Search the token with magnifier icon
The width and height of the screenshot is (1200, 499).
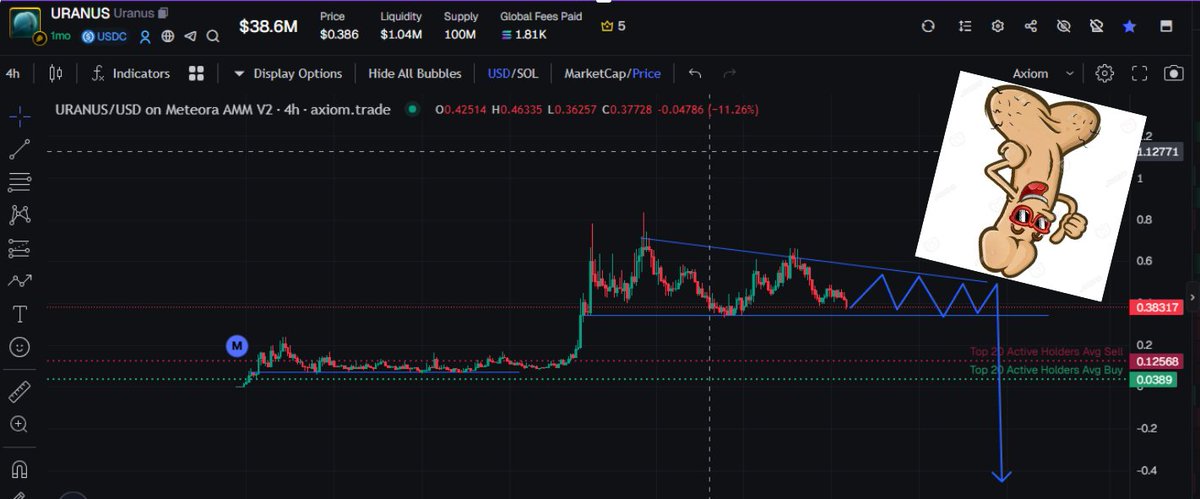point(213,37)
